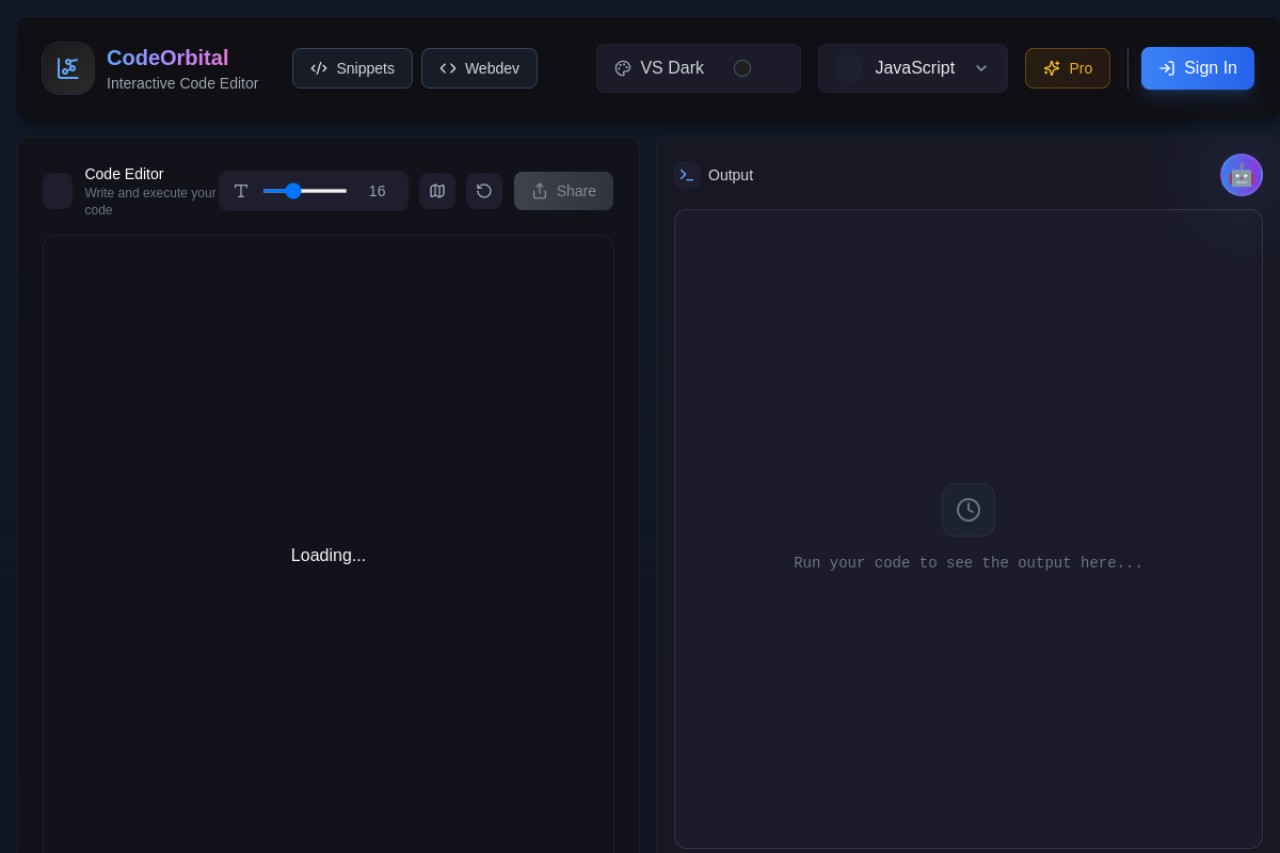
Task: Click the clock icon in output panel
Action: click(x=968, y=510)
